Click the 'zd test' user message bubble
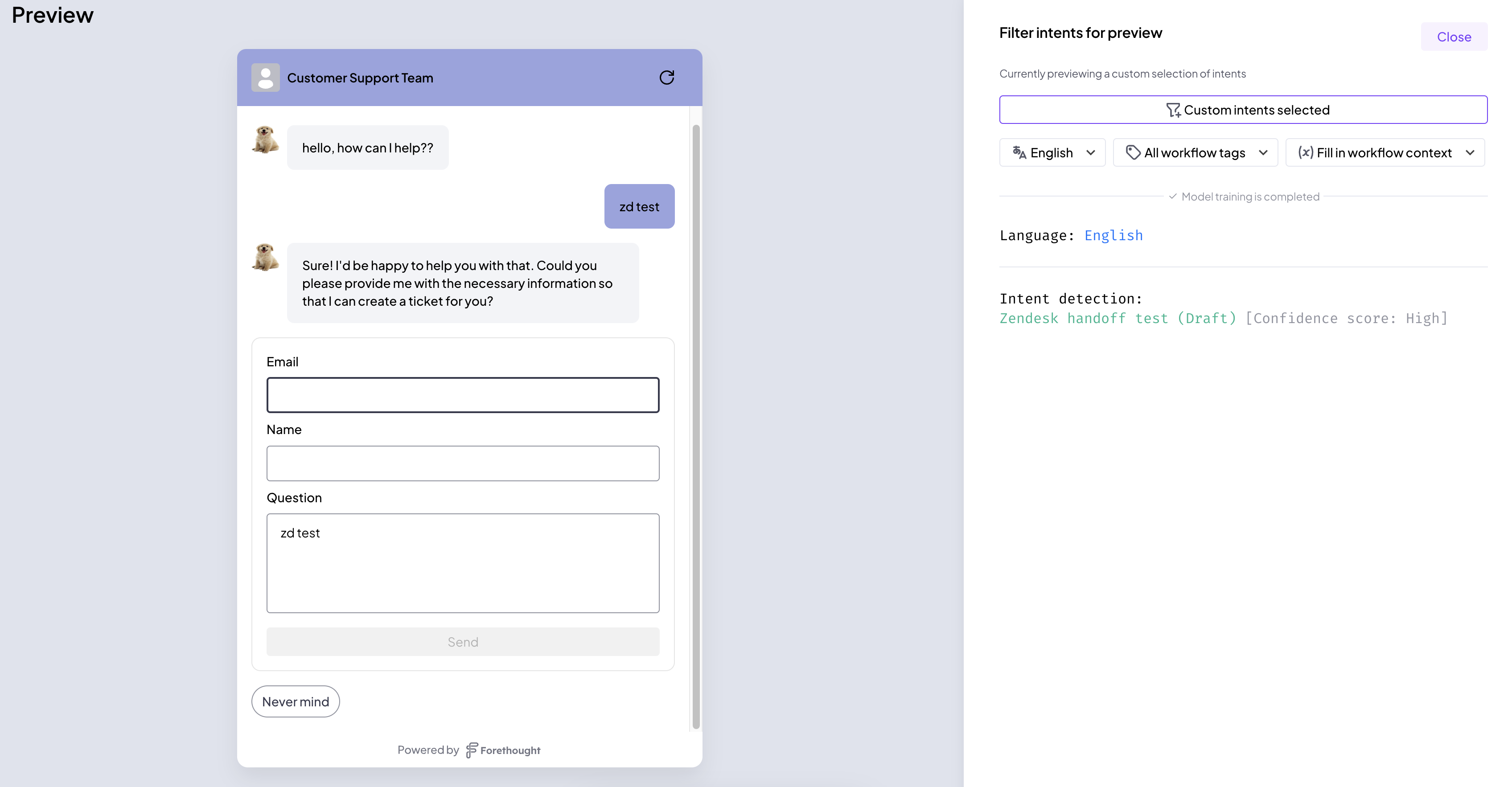 pyautogui.click(x=639, y=207)
